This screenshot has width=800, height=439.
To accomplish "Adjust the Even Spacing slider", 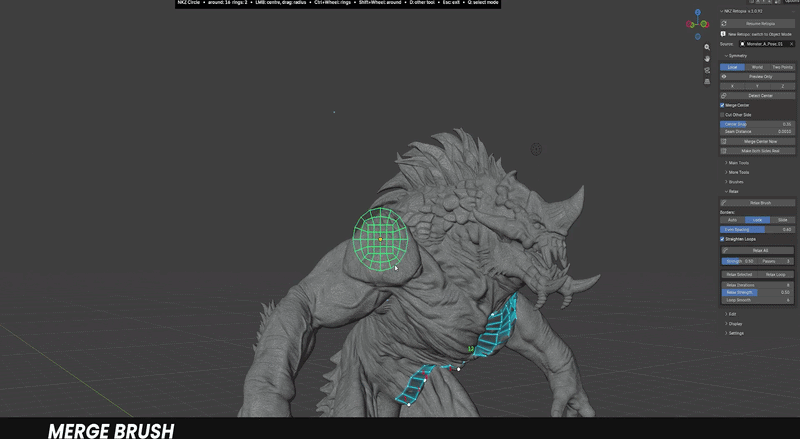I will coord(757,230).
